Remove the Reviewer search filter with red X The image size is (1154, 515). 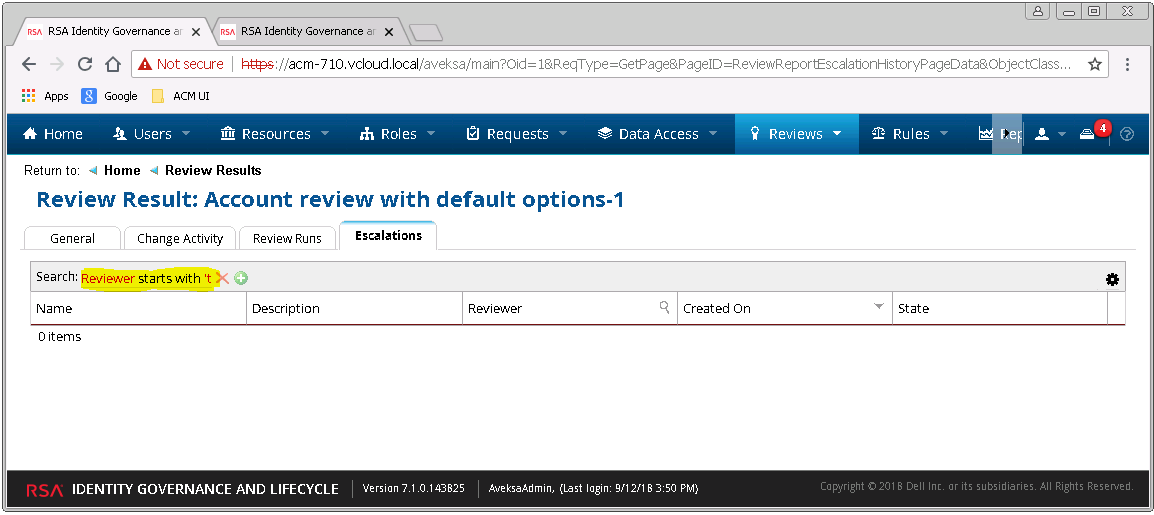pos(223,278)
